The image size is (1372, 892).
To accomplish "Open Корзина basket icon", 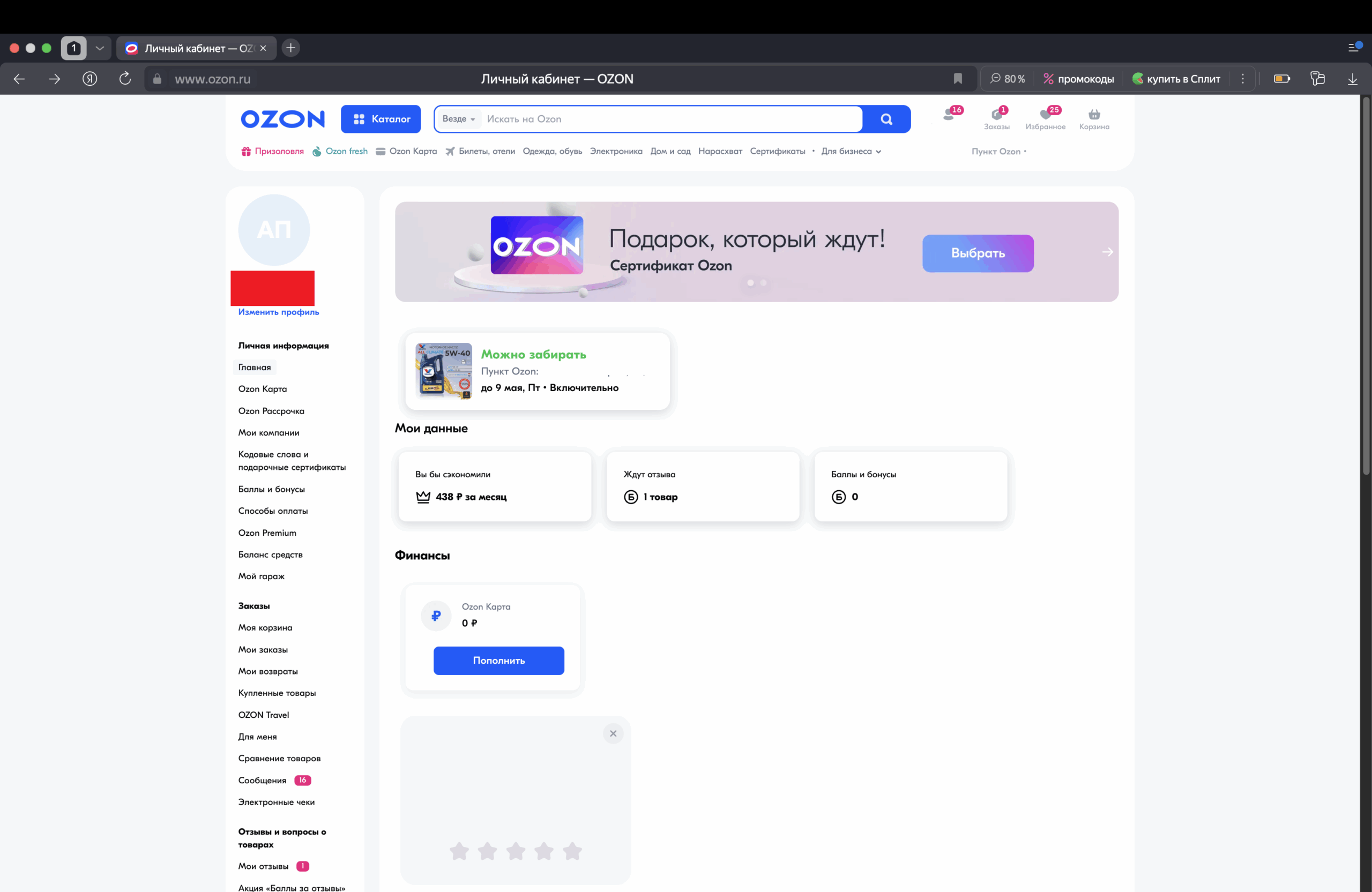I will point(1094,120).
